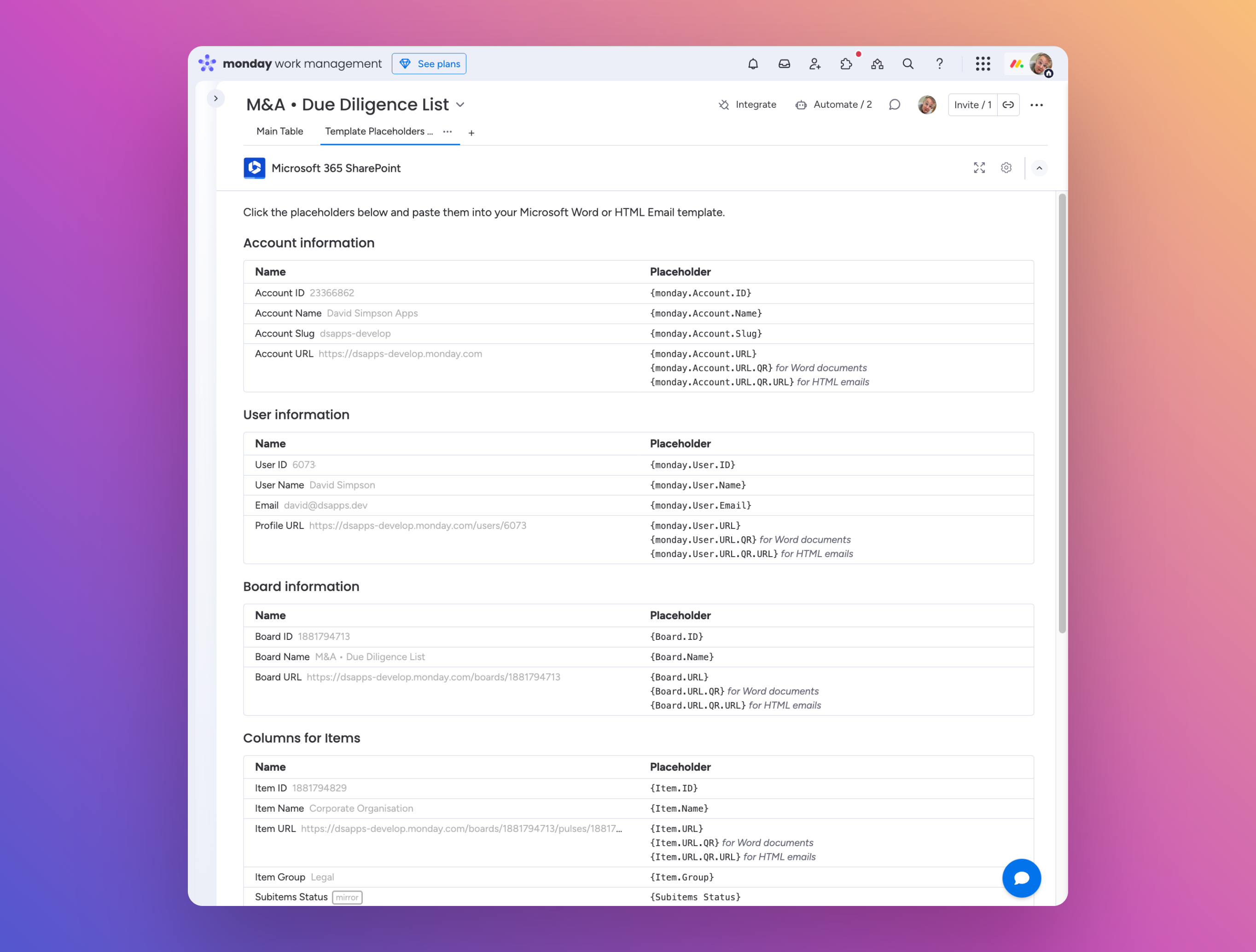Viewport: 1256px width, 952px height.
Task: Open the notifications bell
Action: click(753, 64)
